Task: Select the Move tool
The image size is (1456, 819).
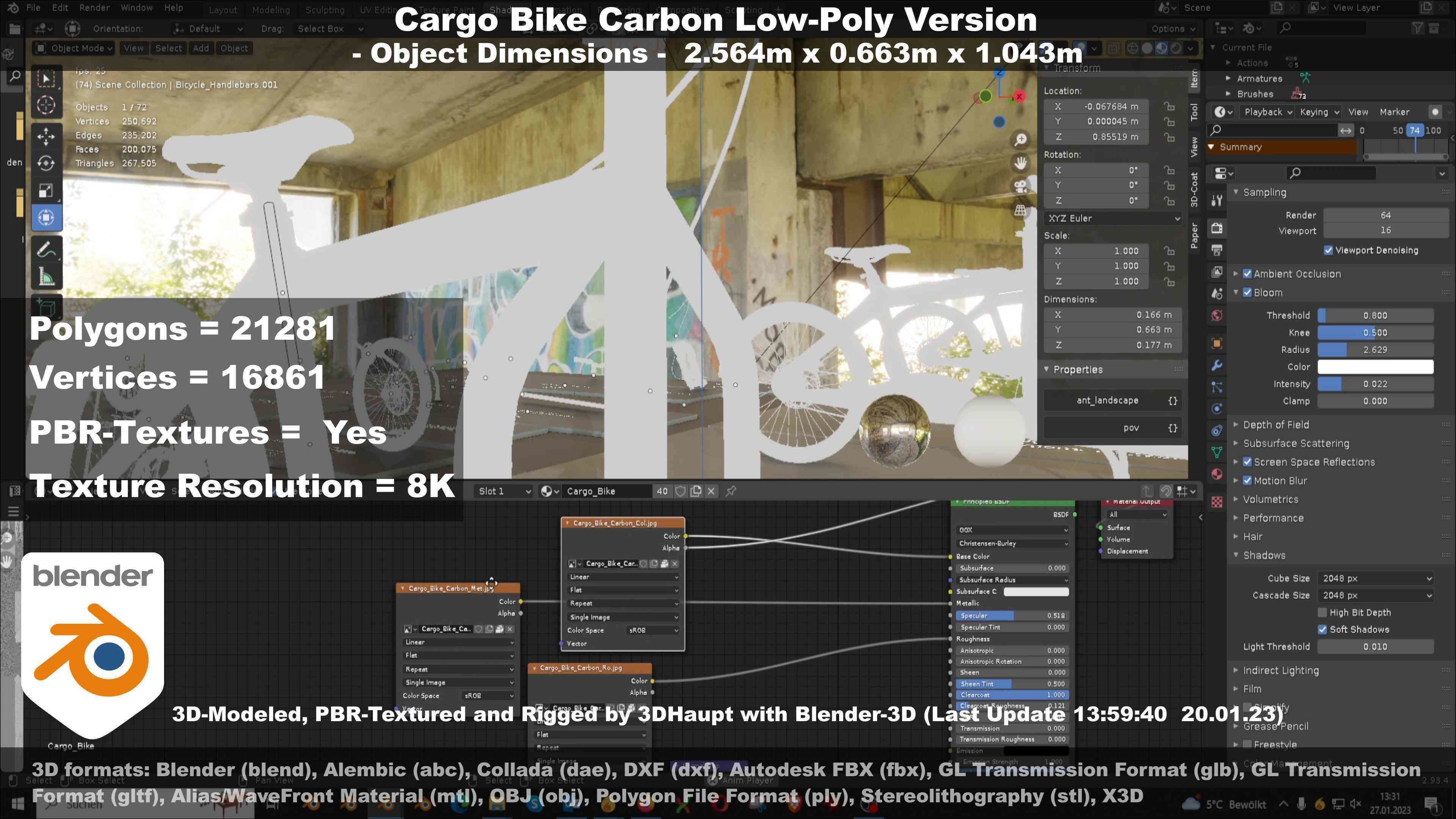Action: 46,136
